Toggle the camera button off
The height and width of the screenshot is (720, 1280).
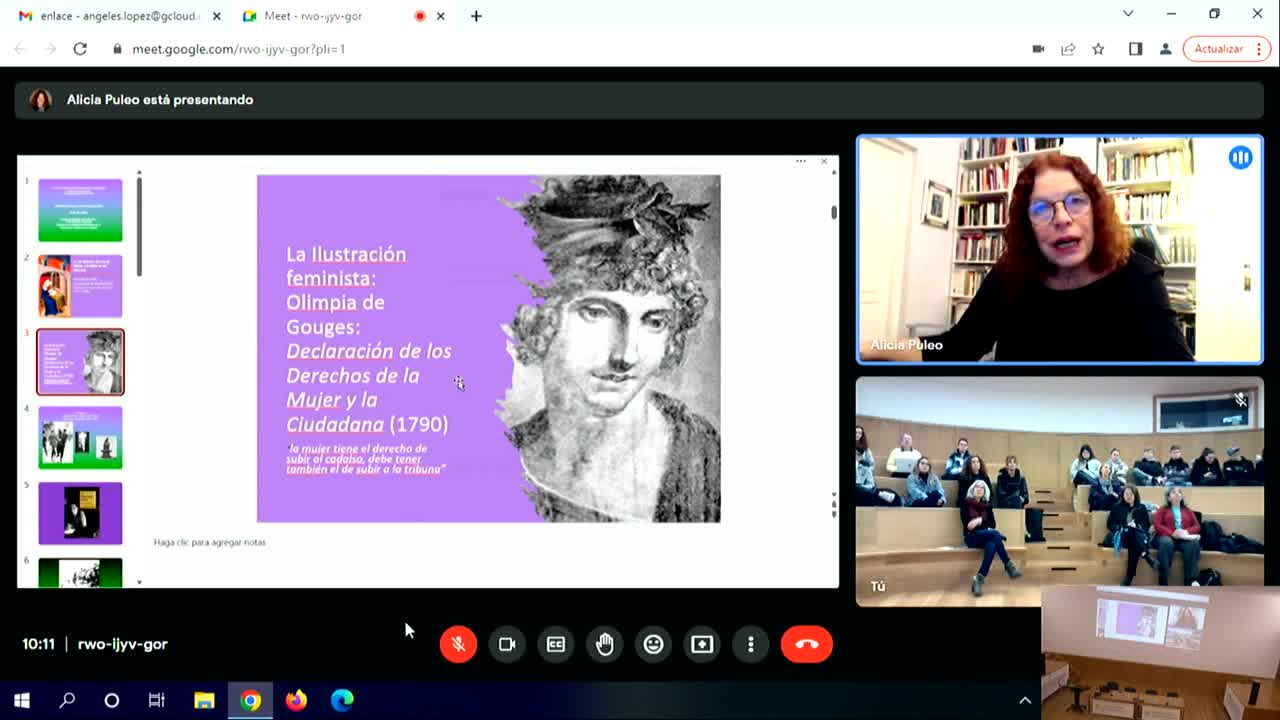click(x=507, y=644)
